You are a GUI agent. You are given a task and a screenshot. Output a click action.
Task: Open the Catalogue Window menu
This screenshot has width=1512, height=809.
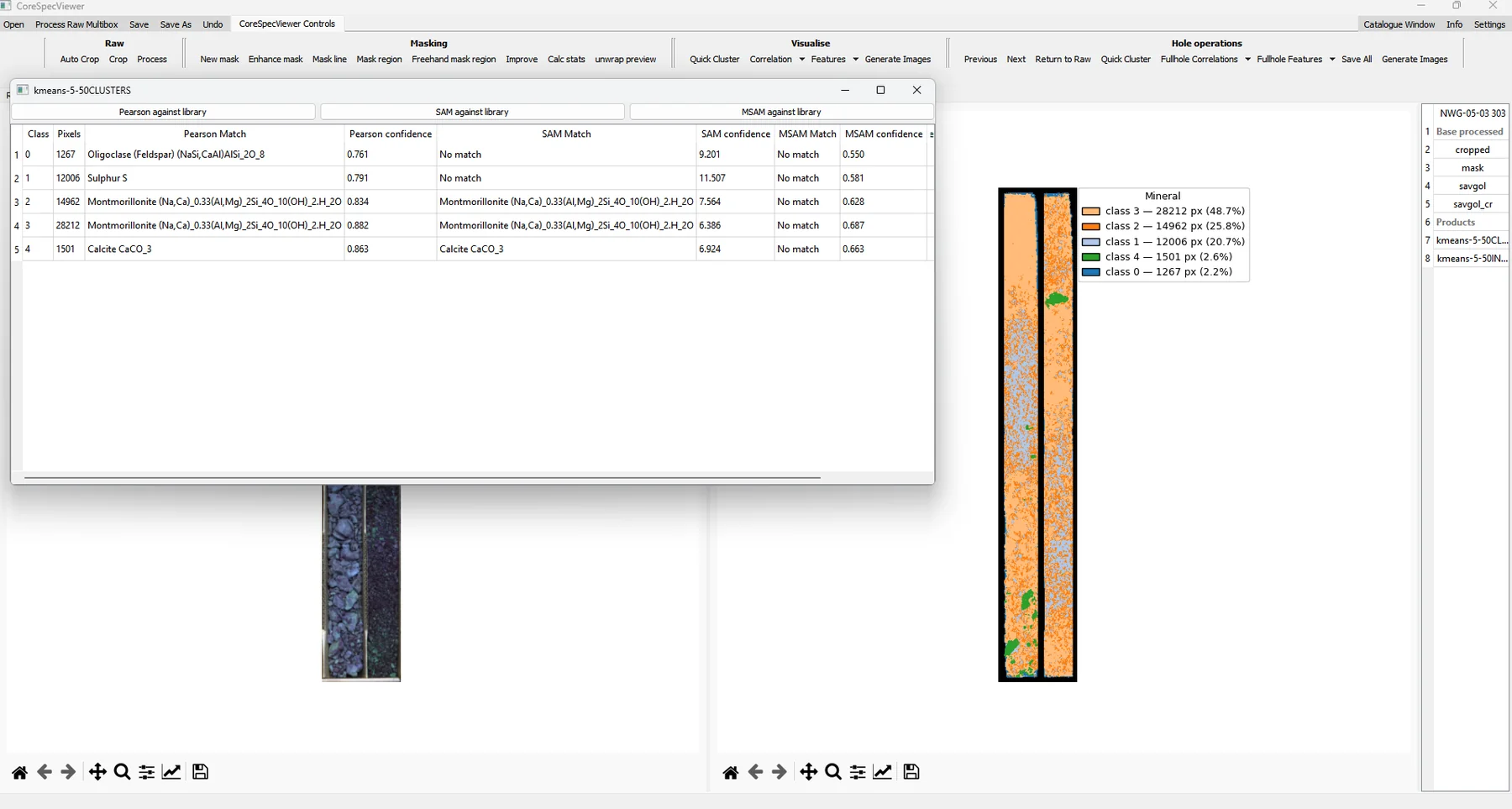pos(1399,24)
